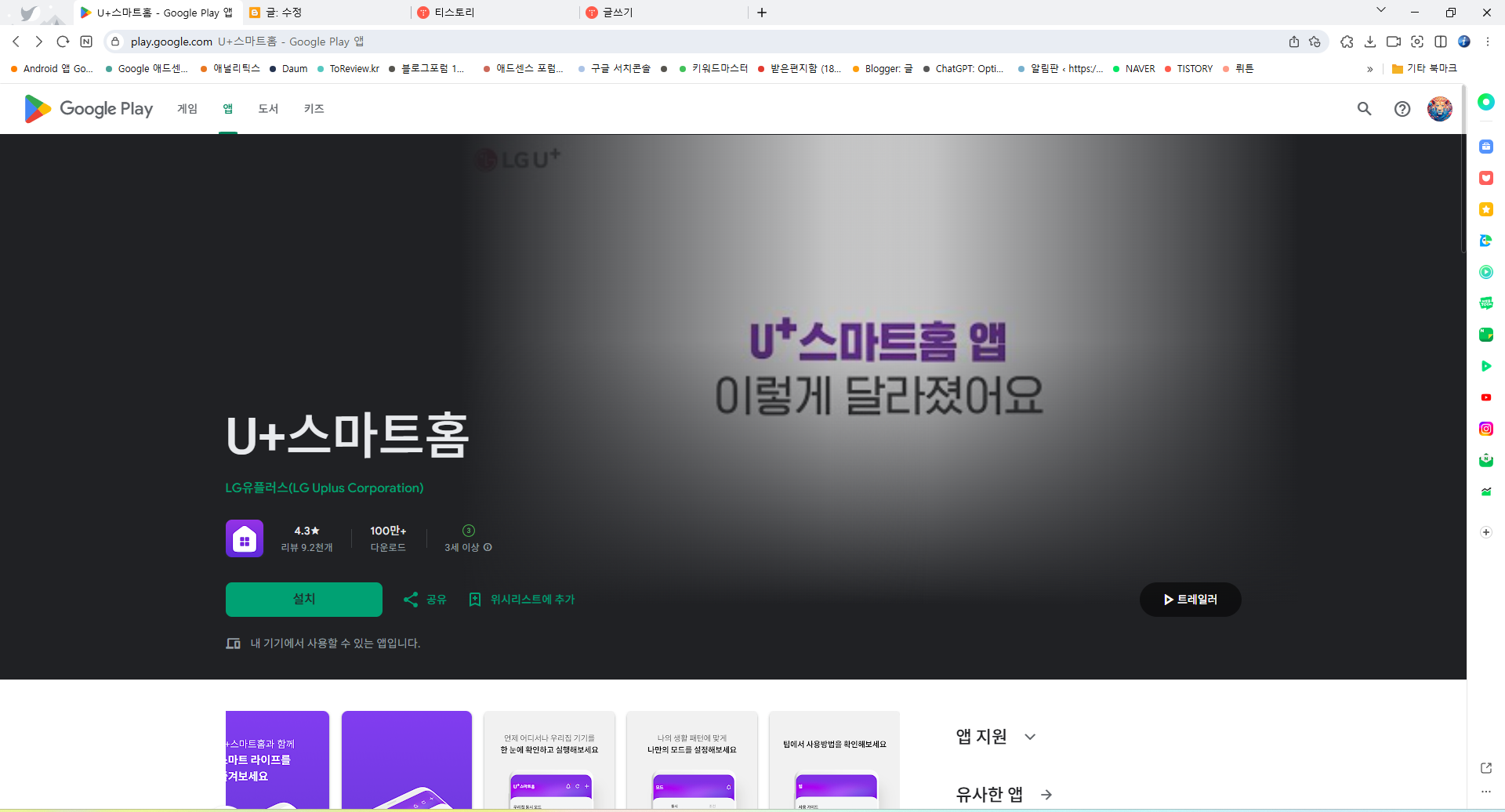This screenshot has height=812, width=1505.
Task: Select the YouTube icon in the sidebar
Action: tap(1486, 397)
